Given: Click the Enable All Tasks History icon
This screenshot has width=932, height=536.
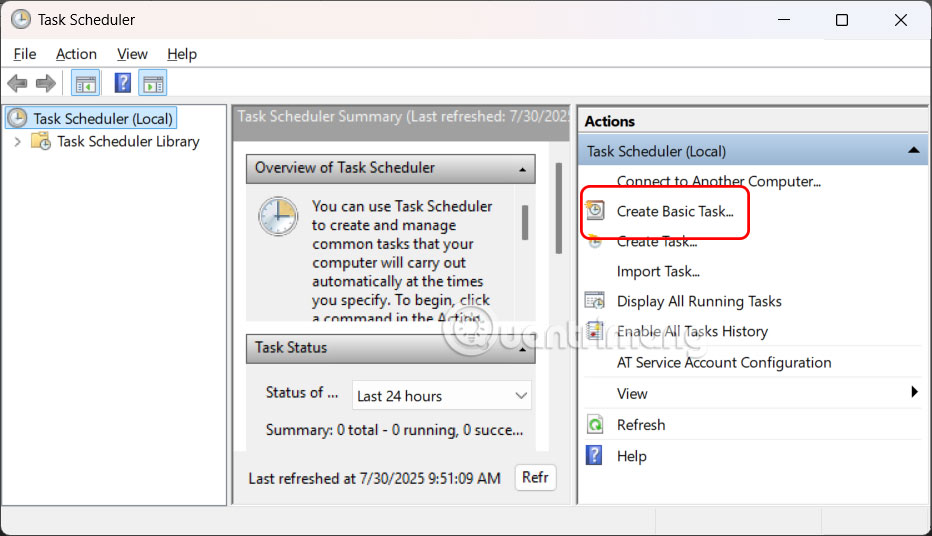Looking at the screenshot, I should point(595,331).
